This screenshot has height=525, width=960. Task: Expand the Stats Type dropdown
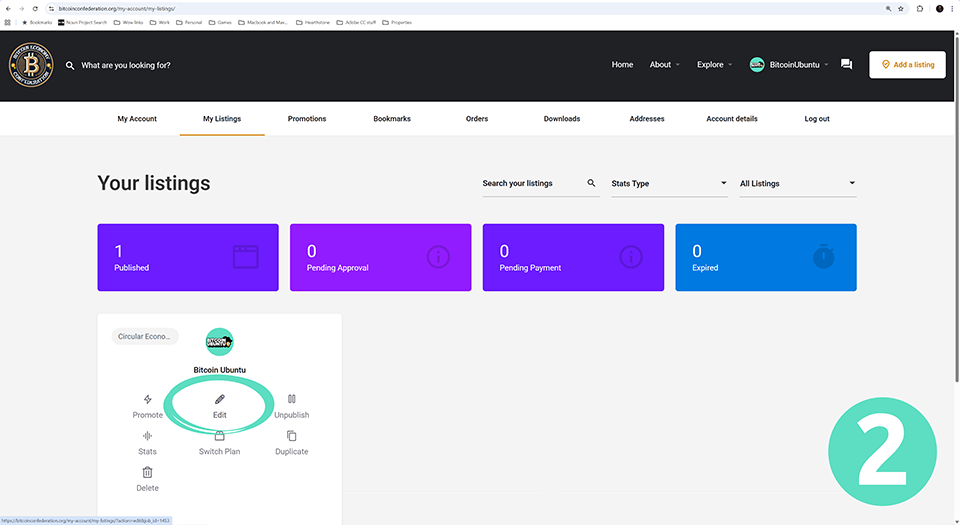pos(669,184)
